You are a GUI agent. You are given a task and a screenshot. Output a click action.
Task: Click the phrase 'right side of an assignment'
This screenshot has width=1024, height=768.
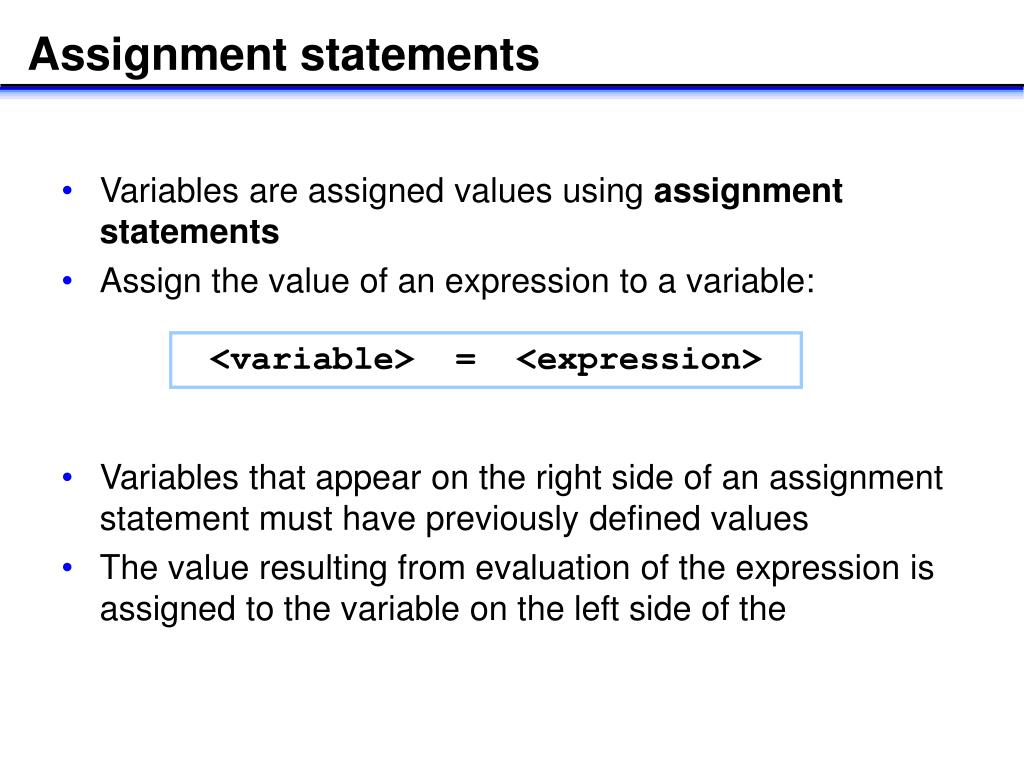[x=739, y=479]
